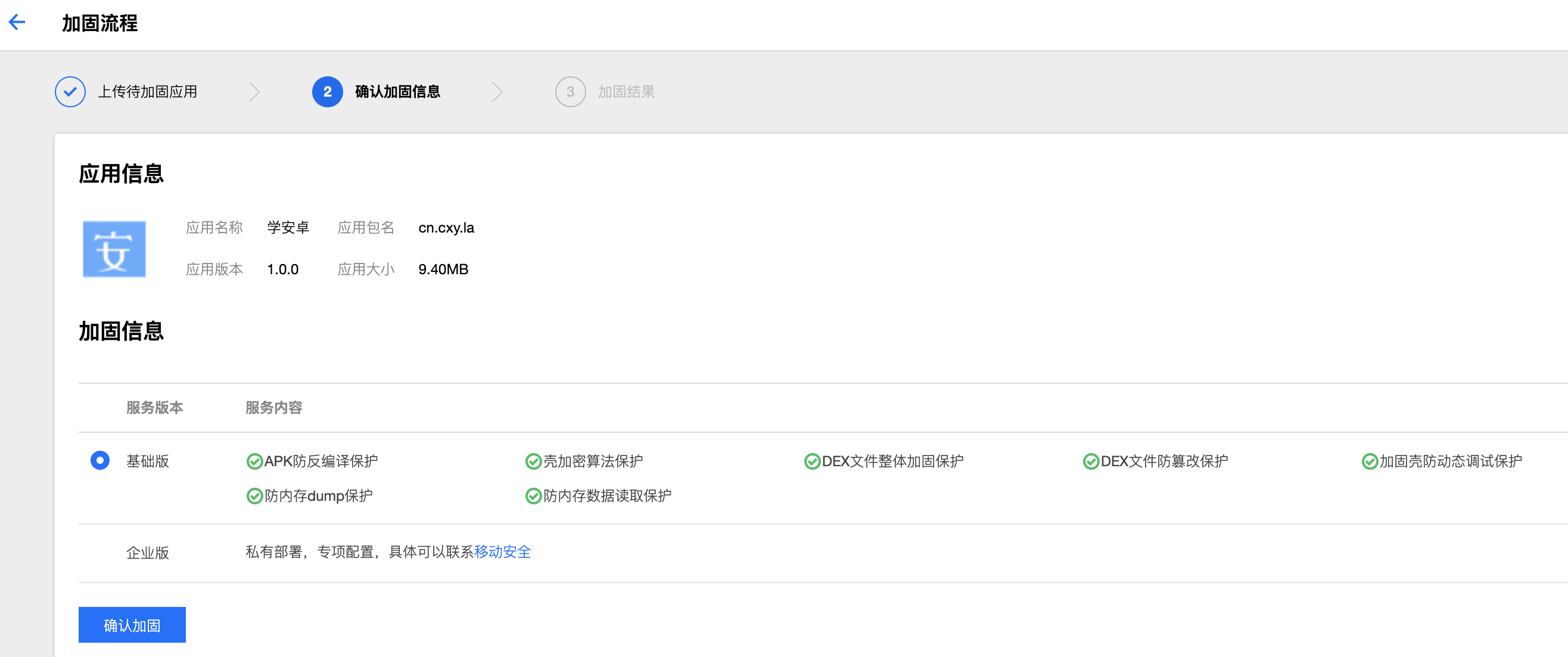The image size is (1568, 657).
Task: Click the 应用名称 label
Action: (x=214, y=228)
